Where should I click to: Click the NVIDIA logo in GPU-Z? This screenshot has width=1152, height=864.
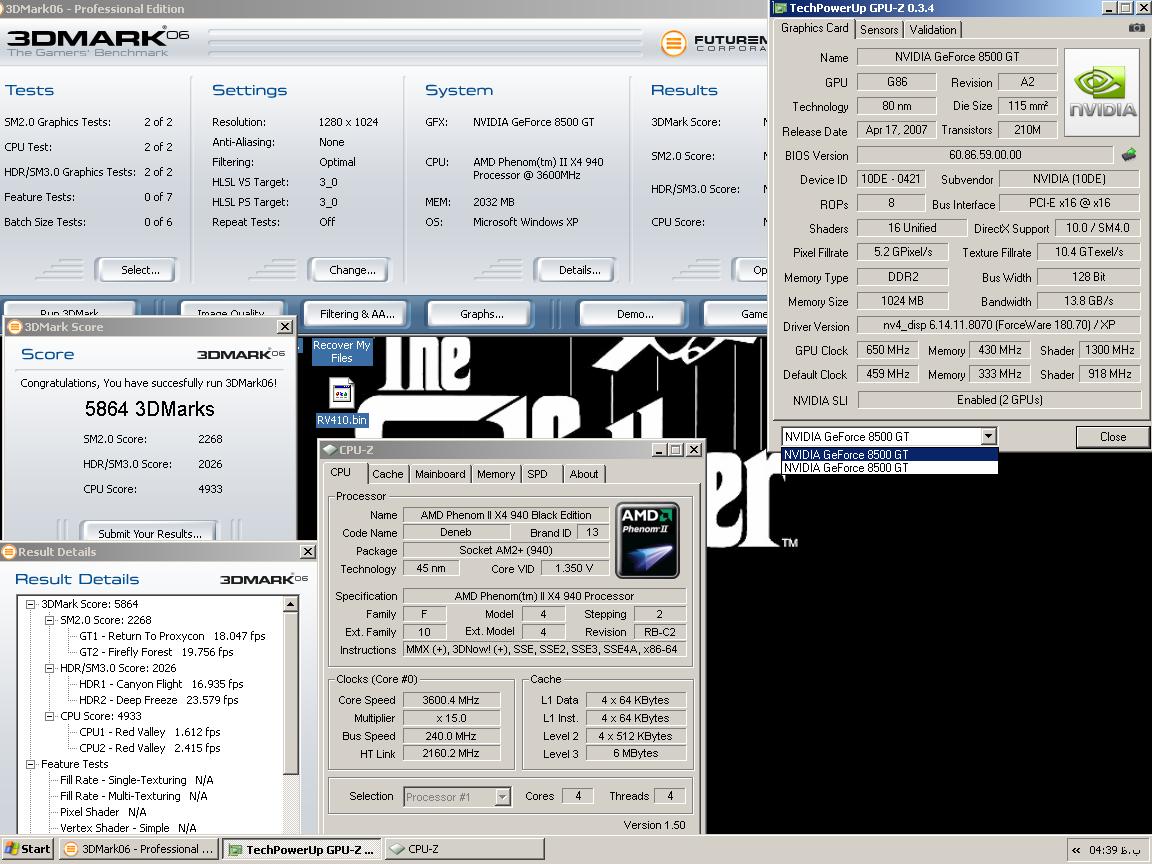(1101, 93)
